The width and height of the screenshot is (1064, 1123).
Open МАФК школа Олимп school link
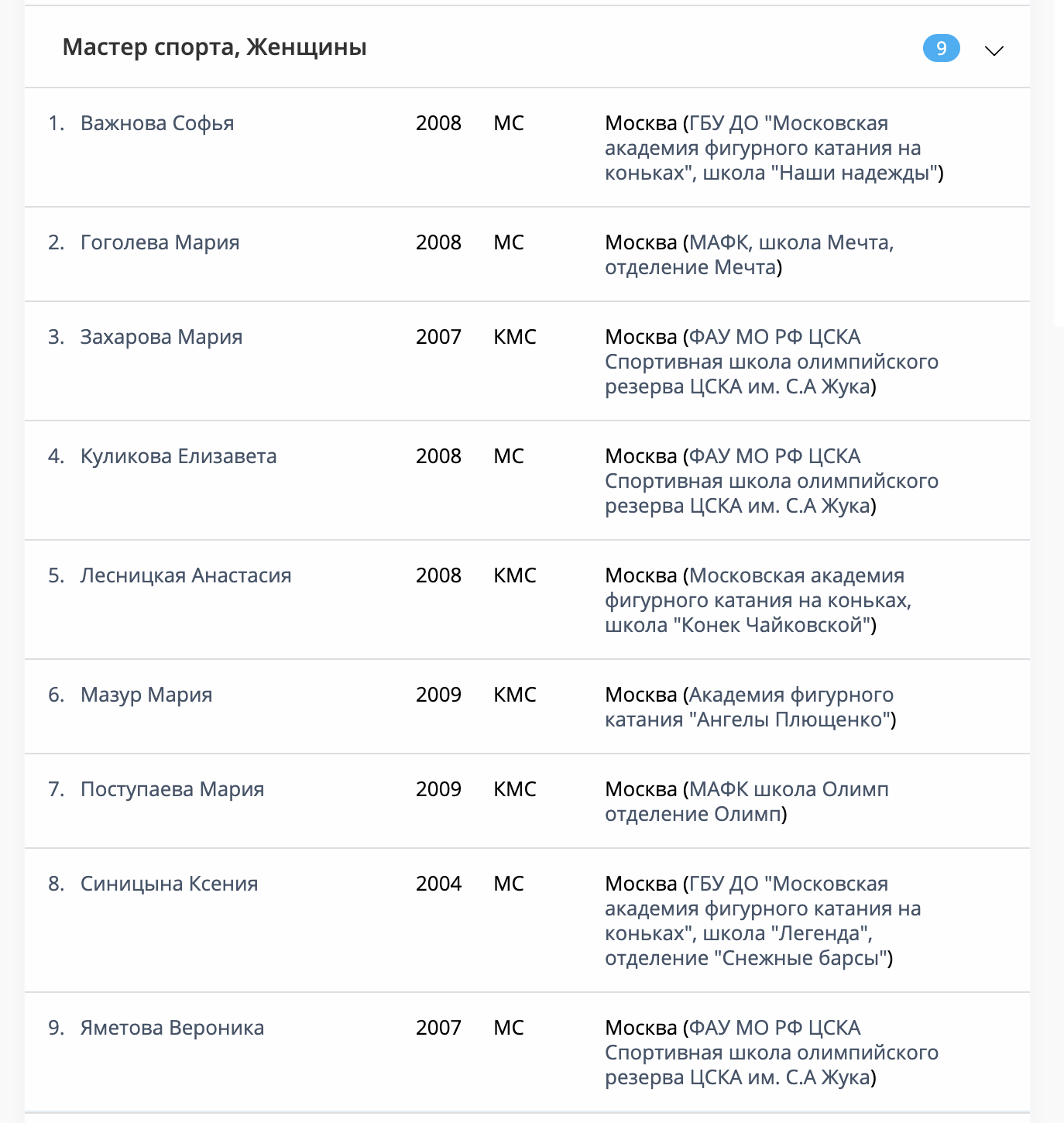(788, 790)
